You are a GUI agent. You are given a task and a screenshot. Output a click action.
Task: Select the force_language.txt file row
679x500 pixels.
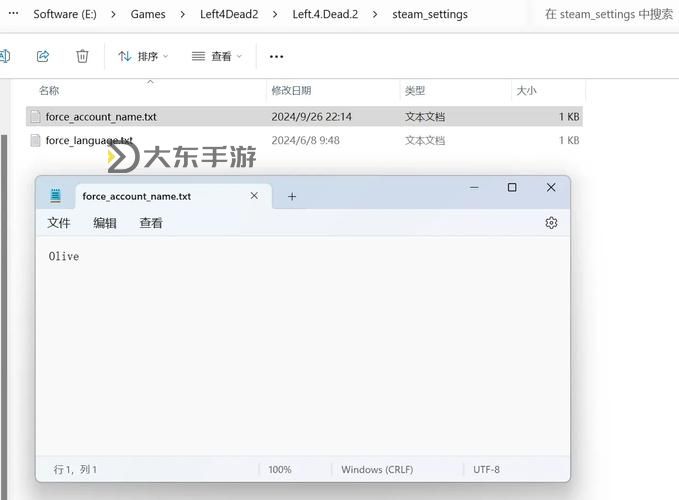[x=304, y=140]
